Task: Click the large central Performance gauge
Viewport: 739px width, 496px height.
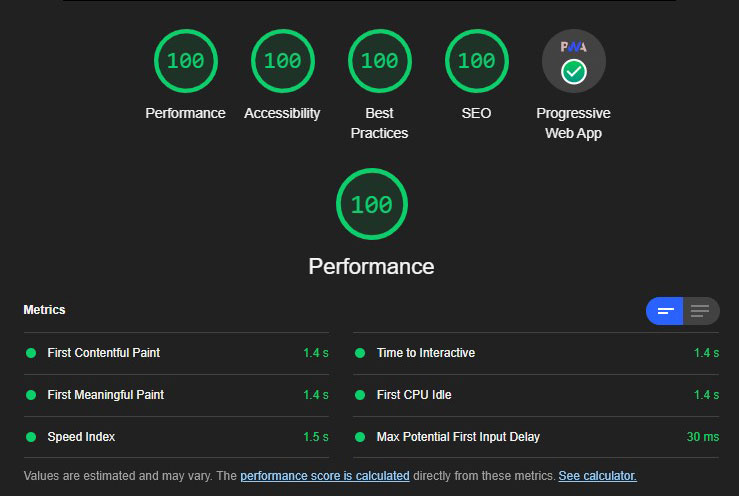Action: 371,205
